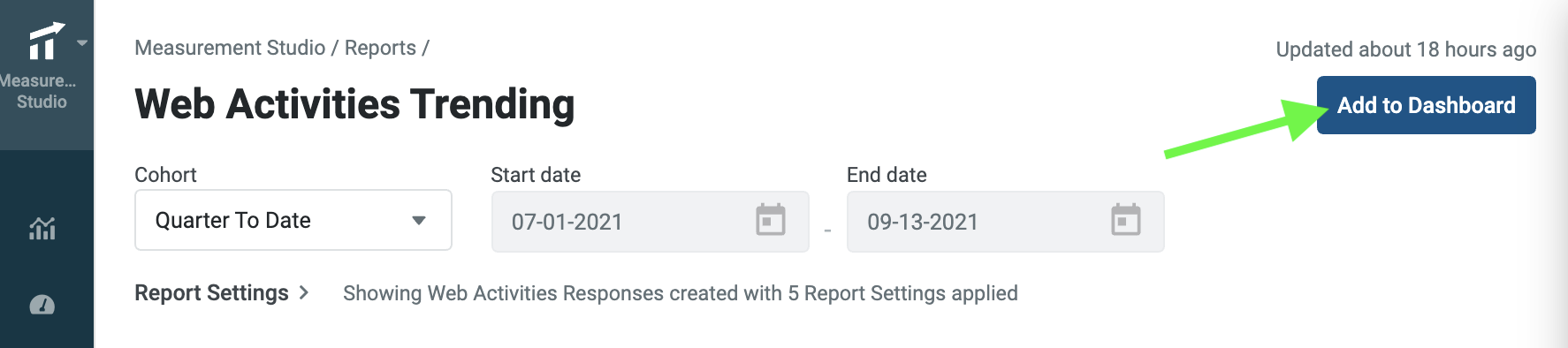This screenshot has height=348, width=1568.
Task: Open the bar chart reports sidebar icon
Action: pos(42,229)
